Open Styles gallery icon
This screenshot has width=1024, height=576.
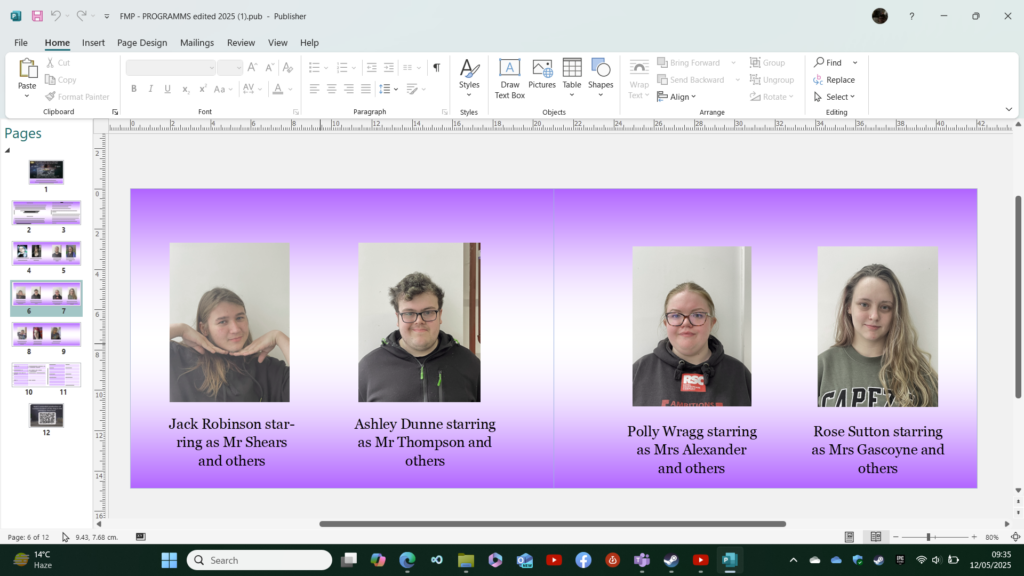pos(469,69)
